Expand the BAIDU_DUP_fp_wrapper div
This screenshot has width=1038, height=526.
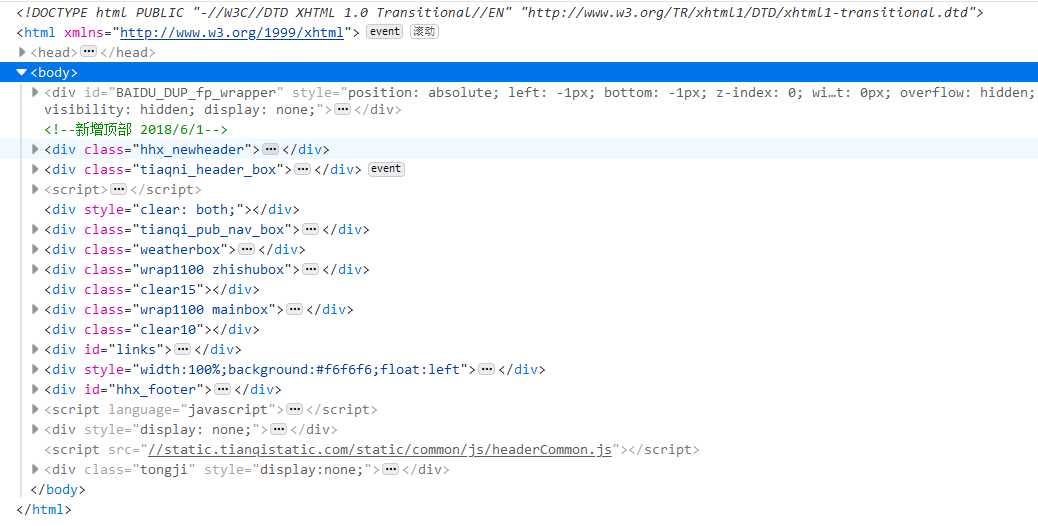click(36, 92)
